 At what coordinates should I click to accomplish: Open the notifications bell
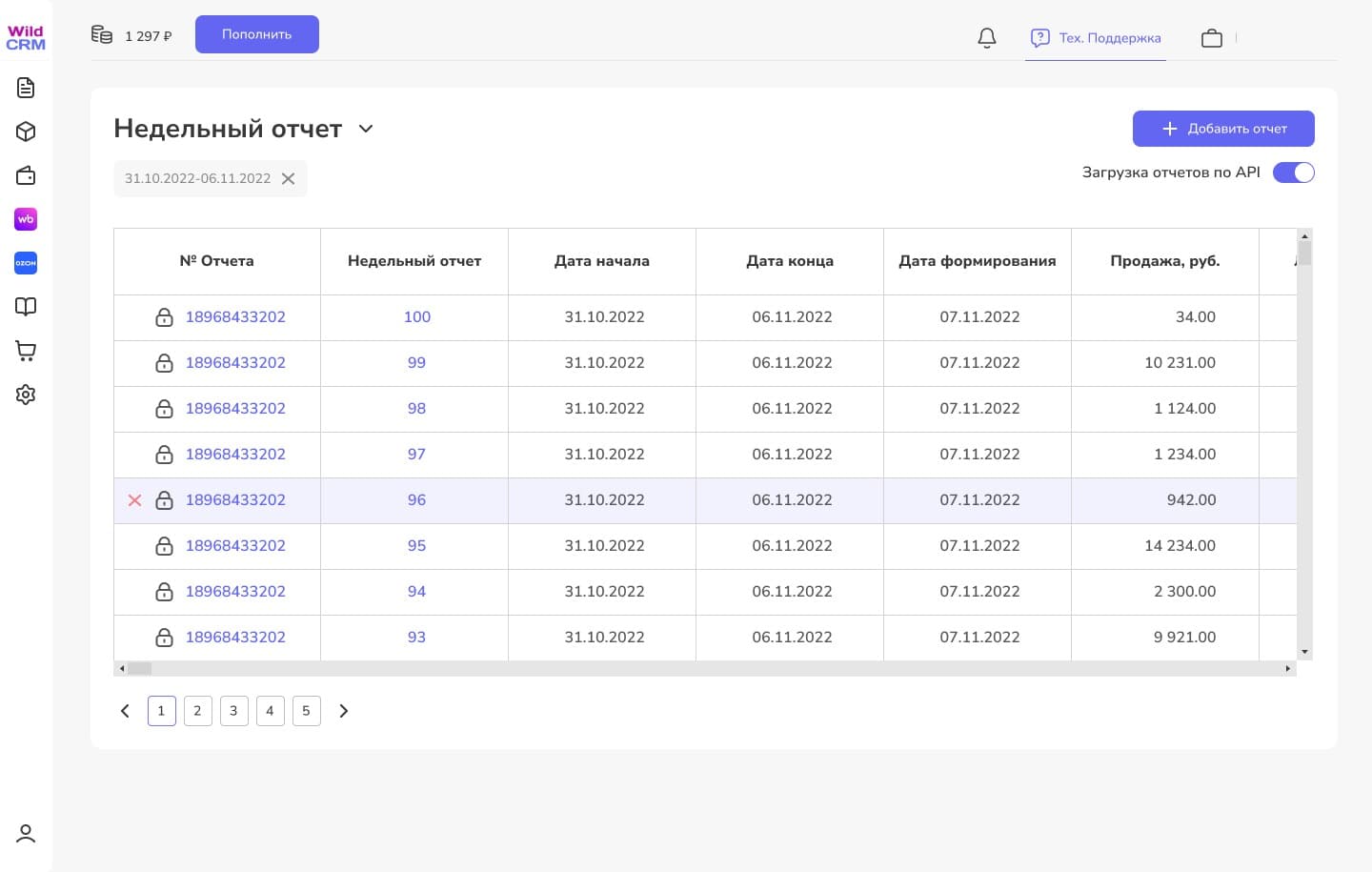987,38
